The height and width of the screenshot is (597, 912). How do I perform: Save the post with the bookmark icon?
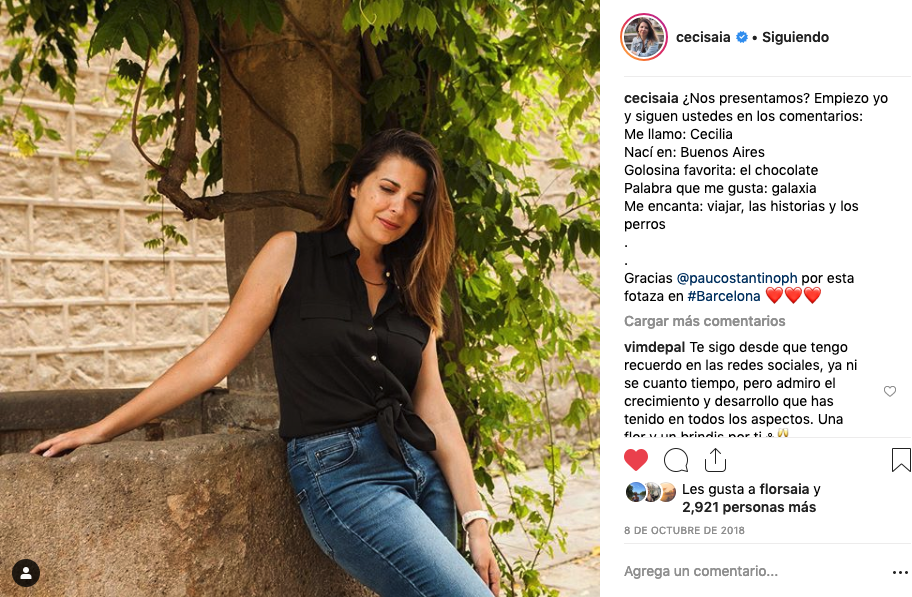(901, 460)
